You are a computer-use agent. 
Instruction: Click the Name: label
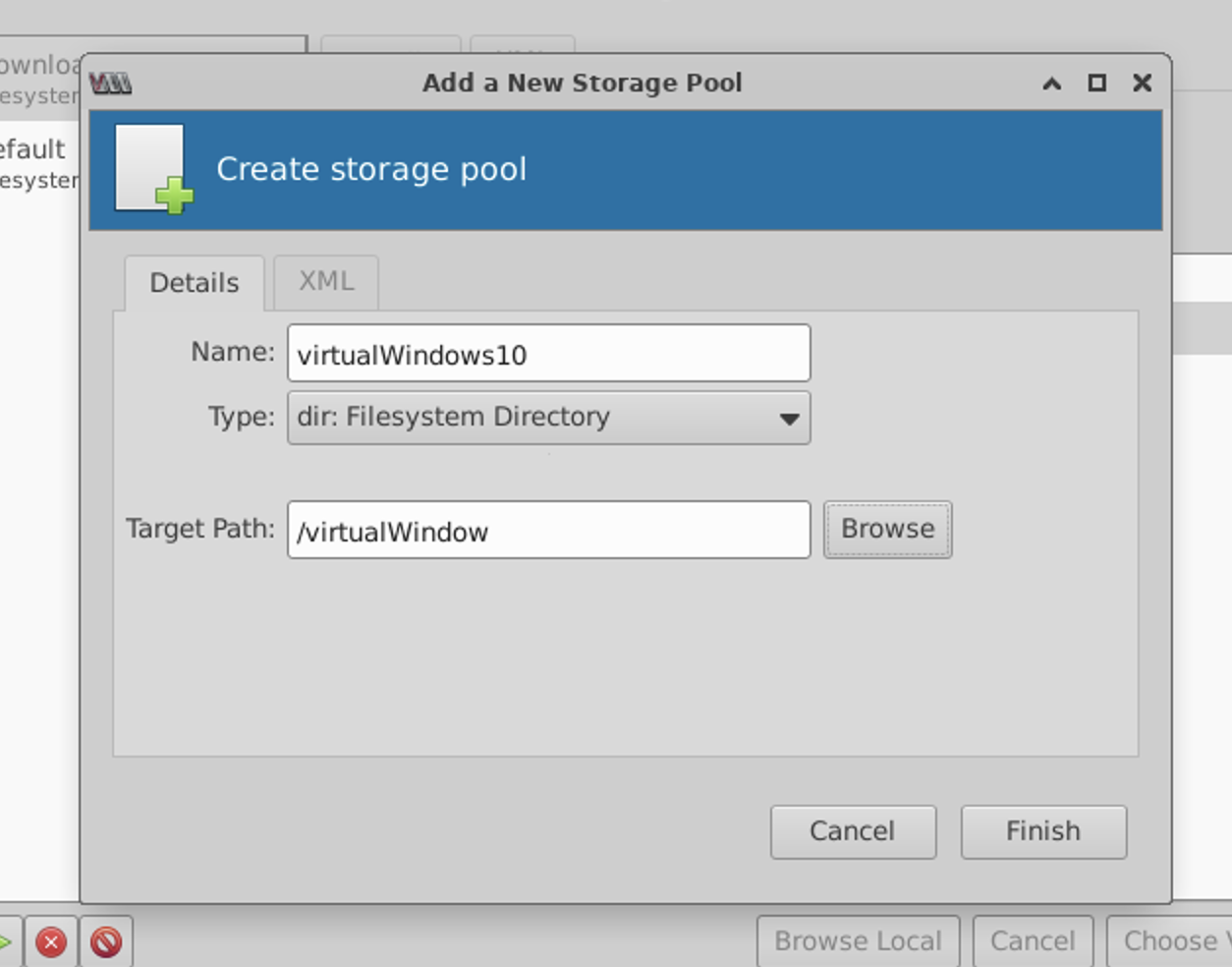tap(233, 352)
